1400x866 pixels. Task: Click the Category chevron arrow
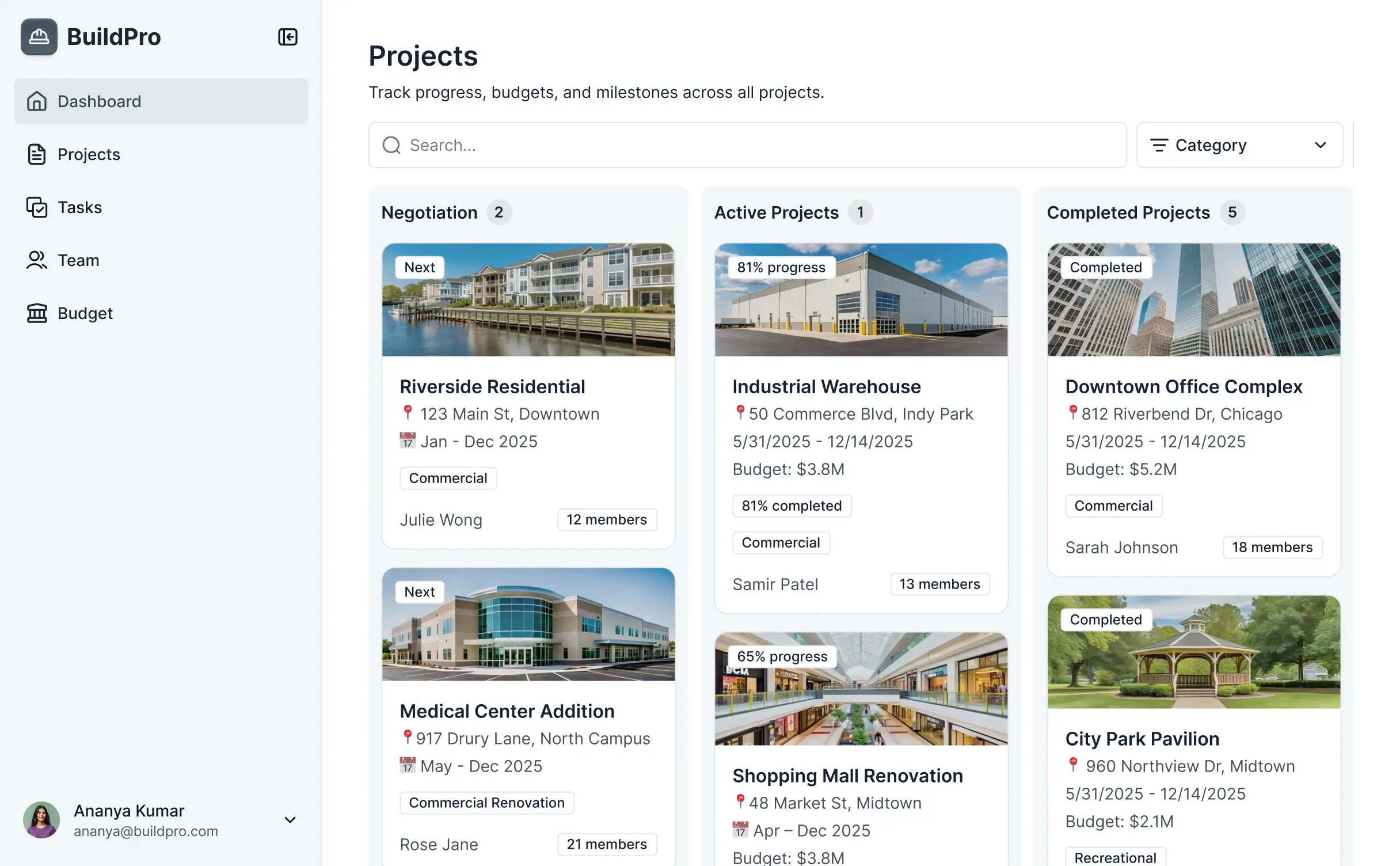[1320, 145]
